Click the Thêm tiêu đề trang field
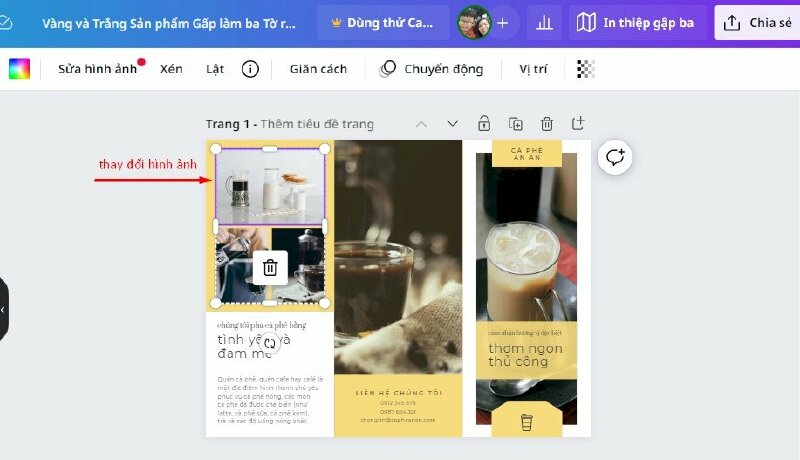This screenshot has width=800, height=460. click(317, 124)
